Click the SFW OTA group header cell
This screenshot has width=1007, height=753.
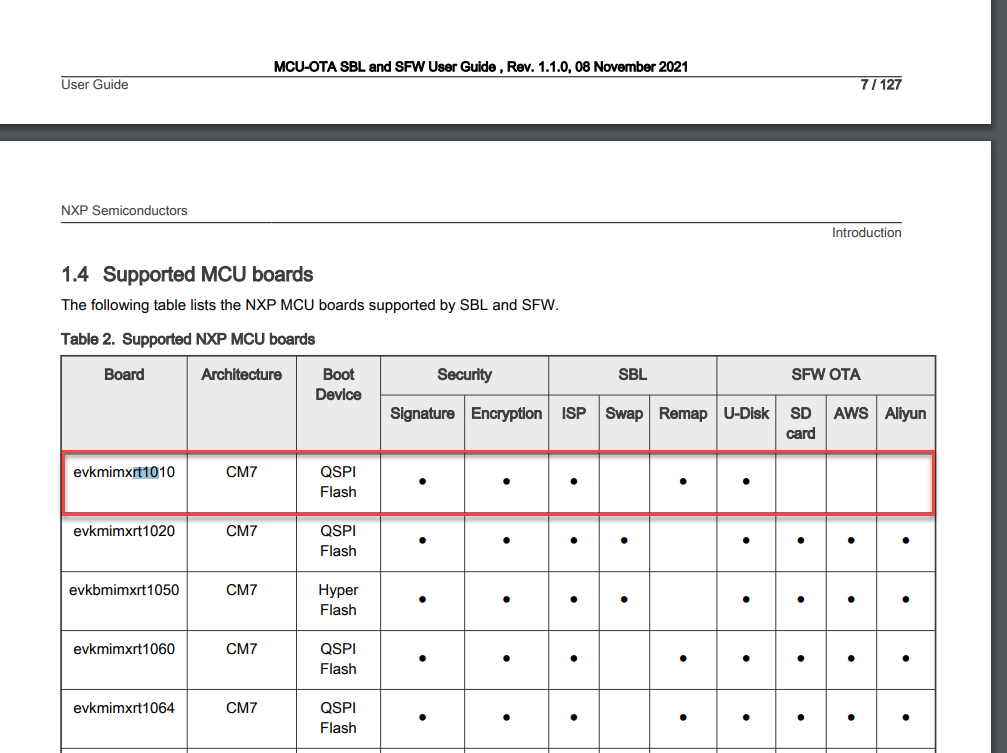(825, 374)
